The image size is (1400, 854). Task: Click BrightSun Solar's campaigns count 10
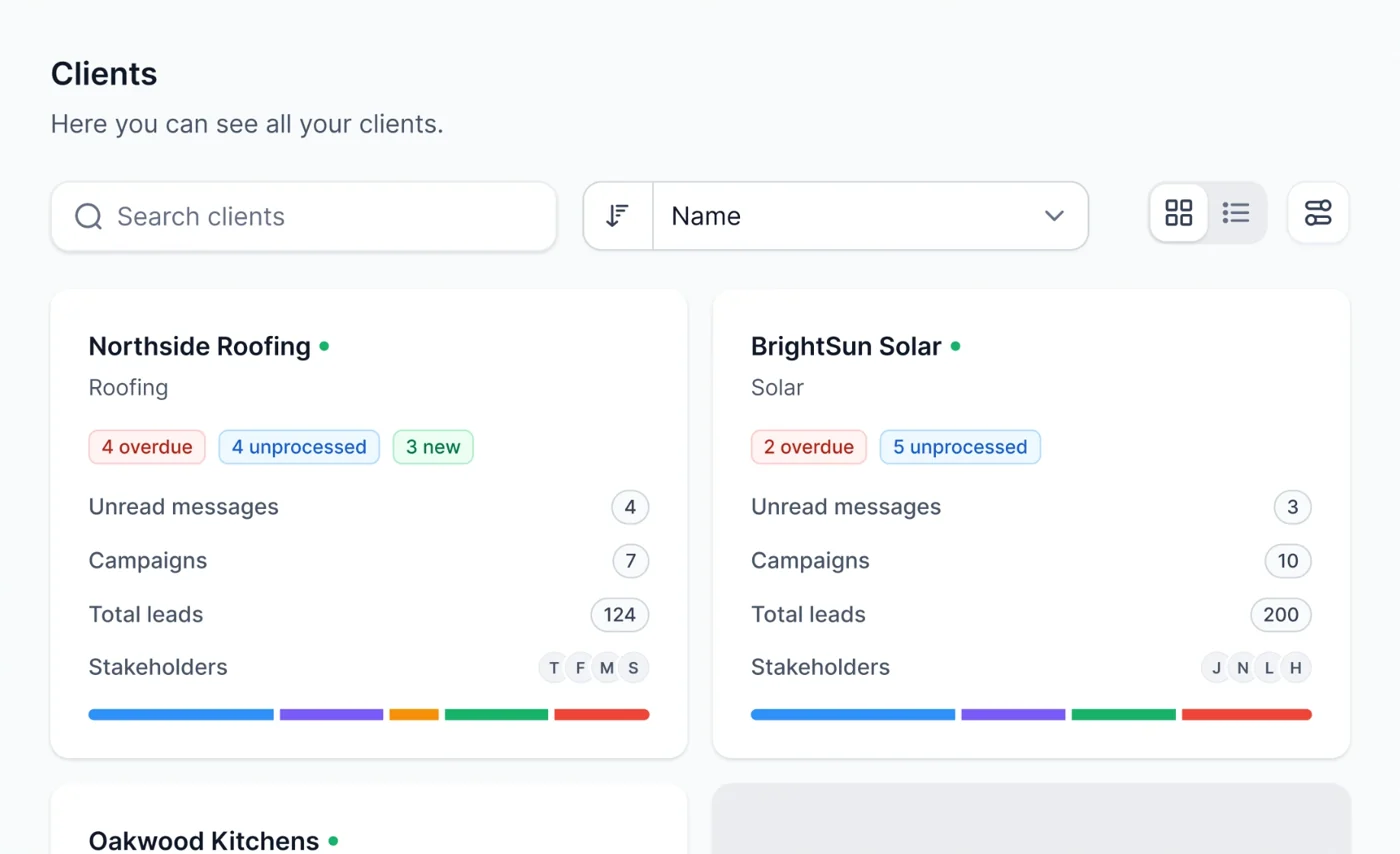pos(1288,561)
